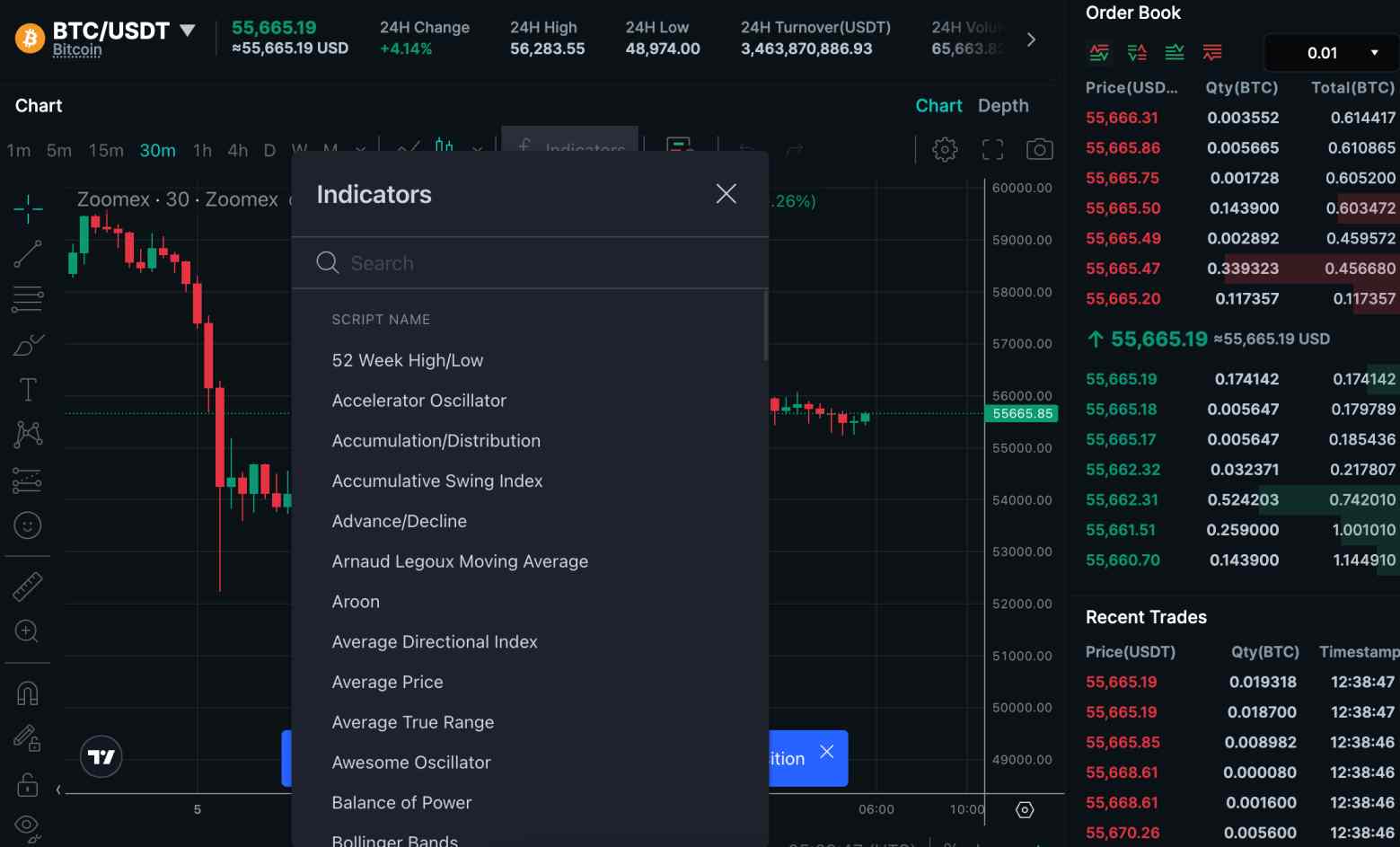This screenshot has width=1400, height=847.
Task: Open the BTC/USDT pair dropdown
Action: [187, 31]
